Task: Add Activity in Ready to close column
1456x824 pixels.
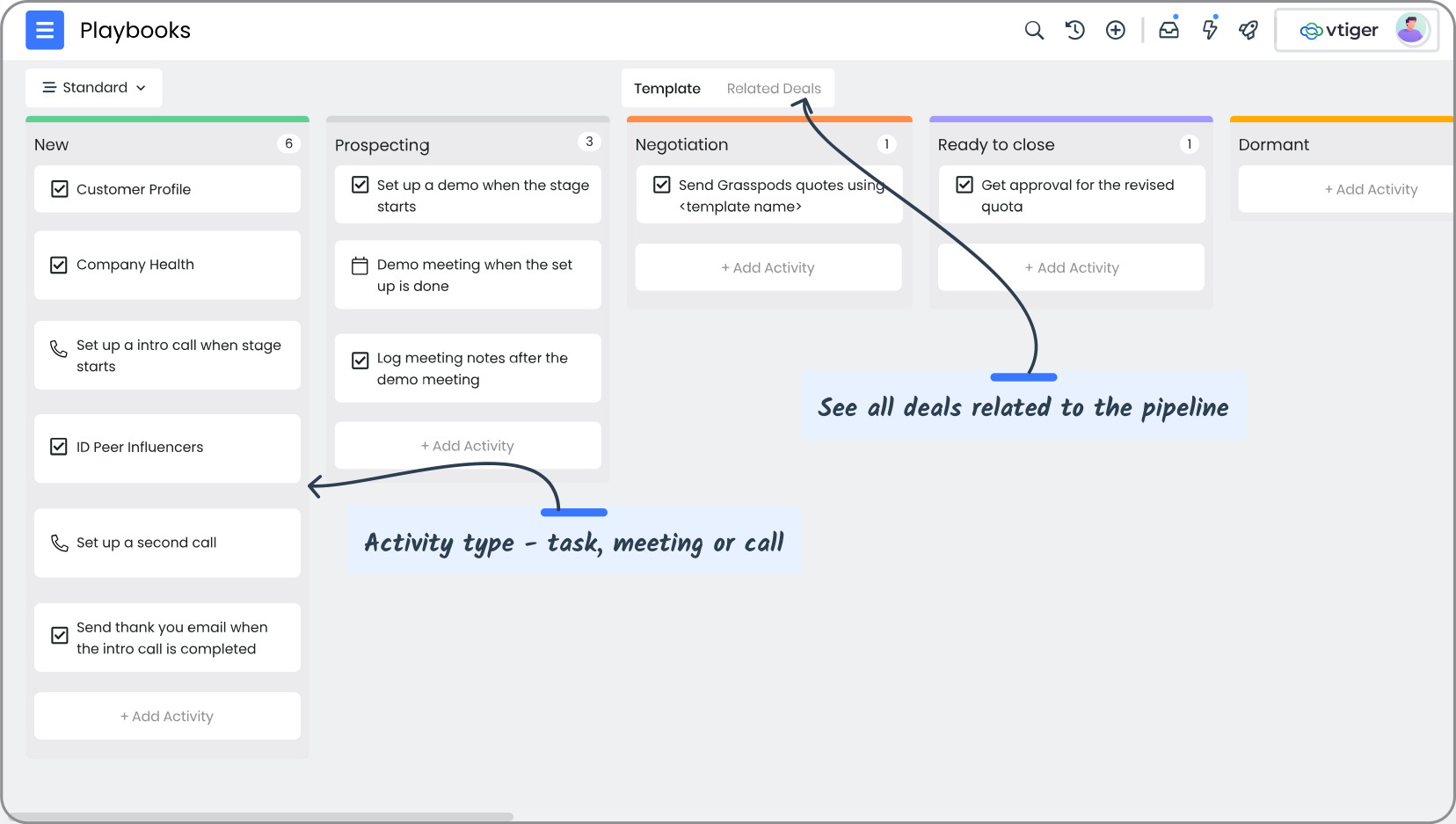Action: [1071, 267]
